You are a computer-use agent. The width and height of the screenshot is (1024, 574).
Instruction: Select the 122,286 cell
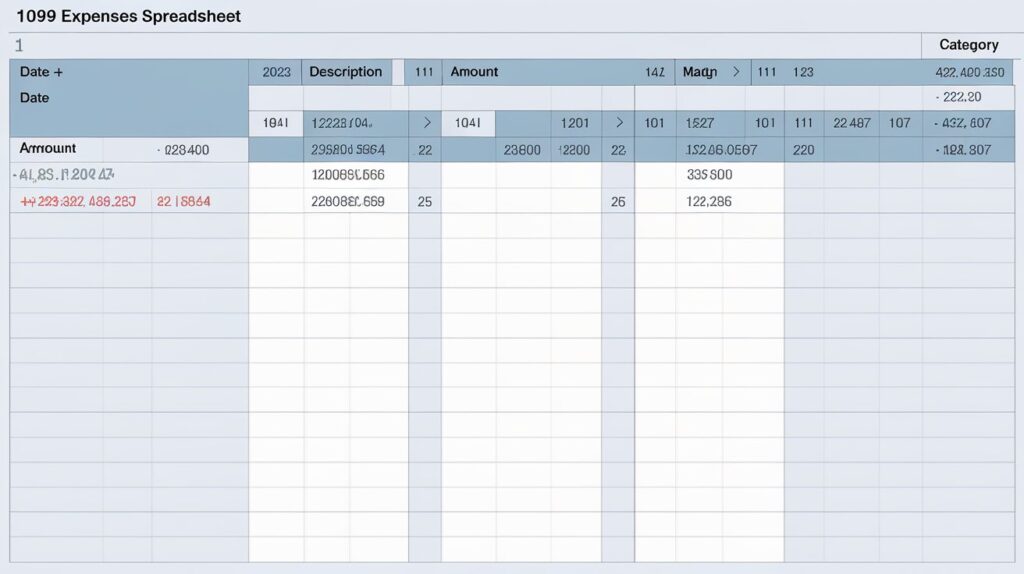pos(709,201)
